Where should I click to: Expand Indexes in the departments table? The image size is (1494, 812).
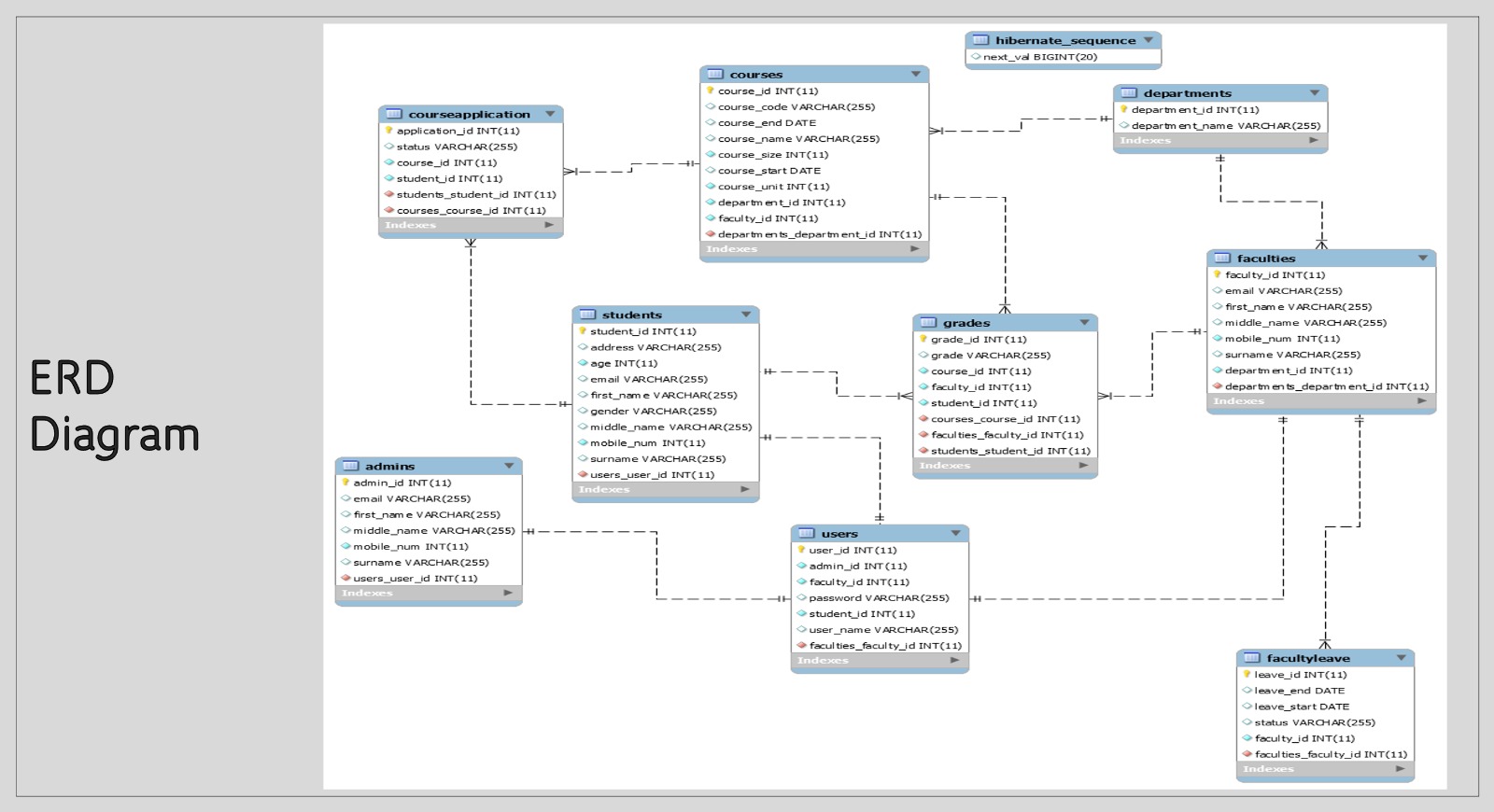click(x=1314, y=140)
